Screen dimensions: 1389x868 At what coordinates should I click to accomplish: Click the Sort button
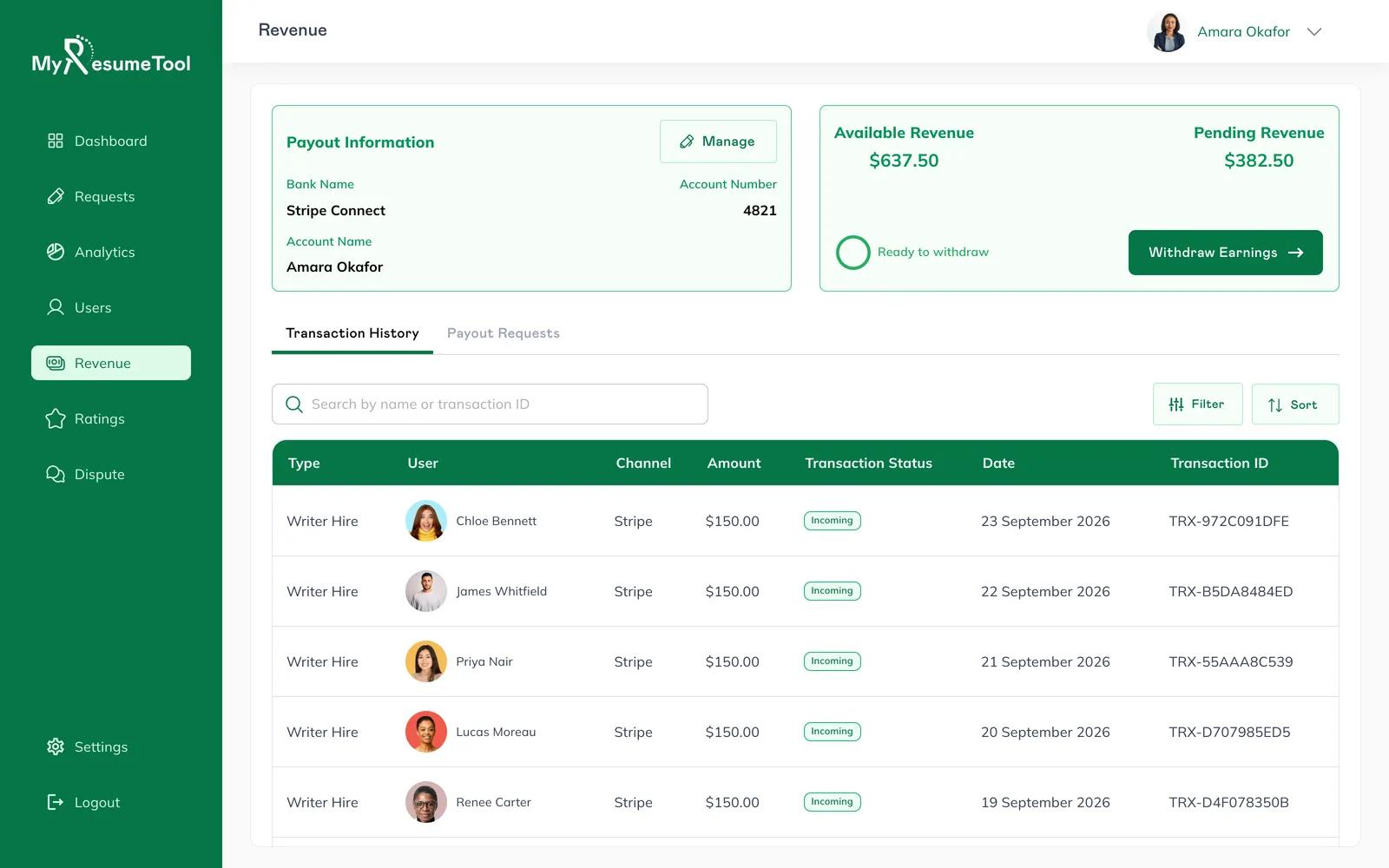pos(1295,404)
